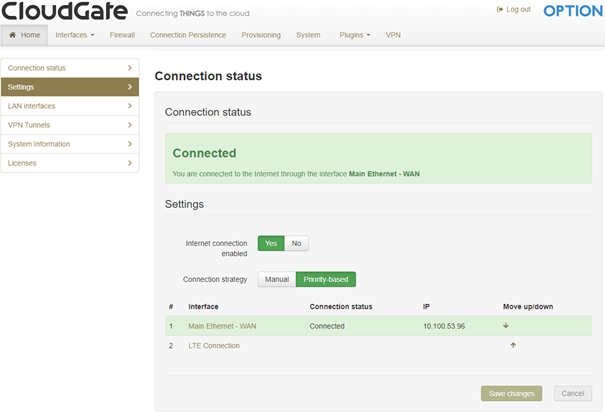Select Priority-based connection strategy
Viewport: 605px width, 414px height.
326,279
